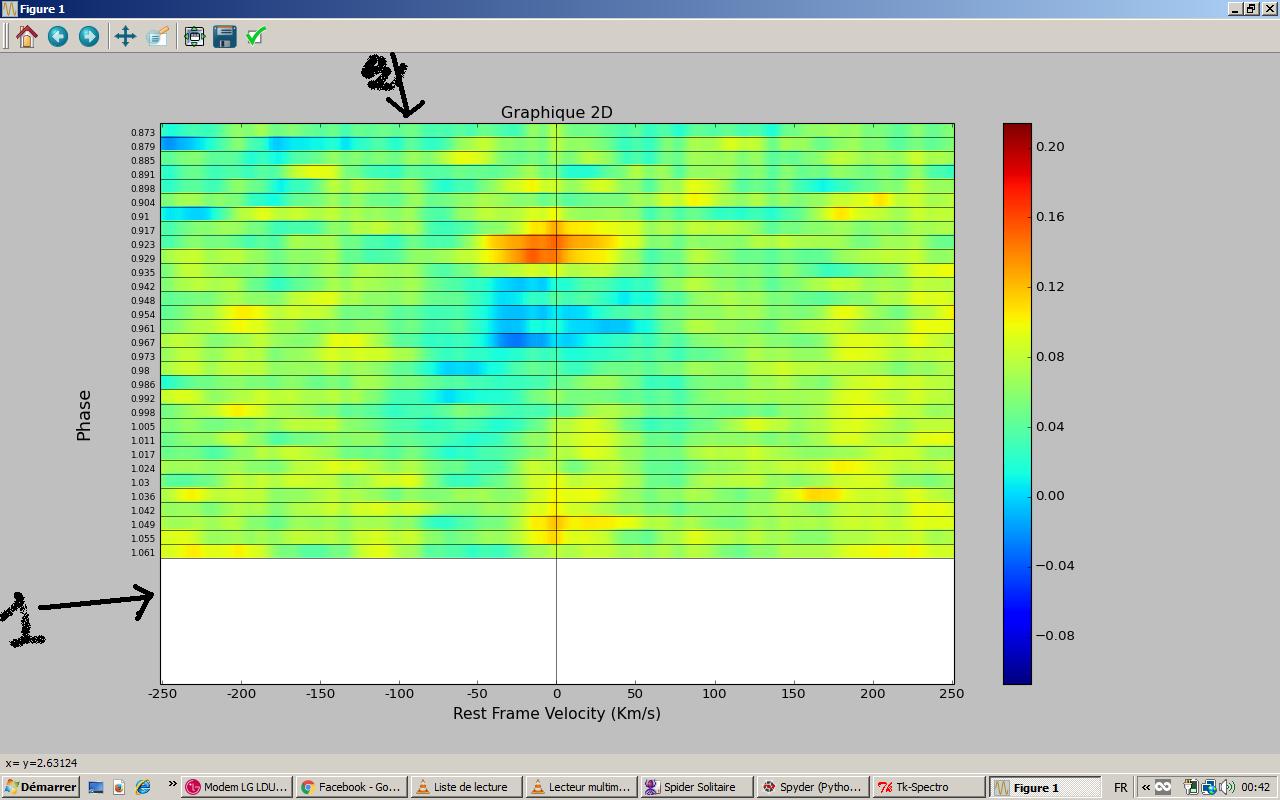Switch to Facebook Chrome taskbar window
The width and height of the screenshot is (1280, 800).
352,787
